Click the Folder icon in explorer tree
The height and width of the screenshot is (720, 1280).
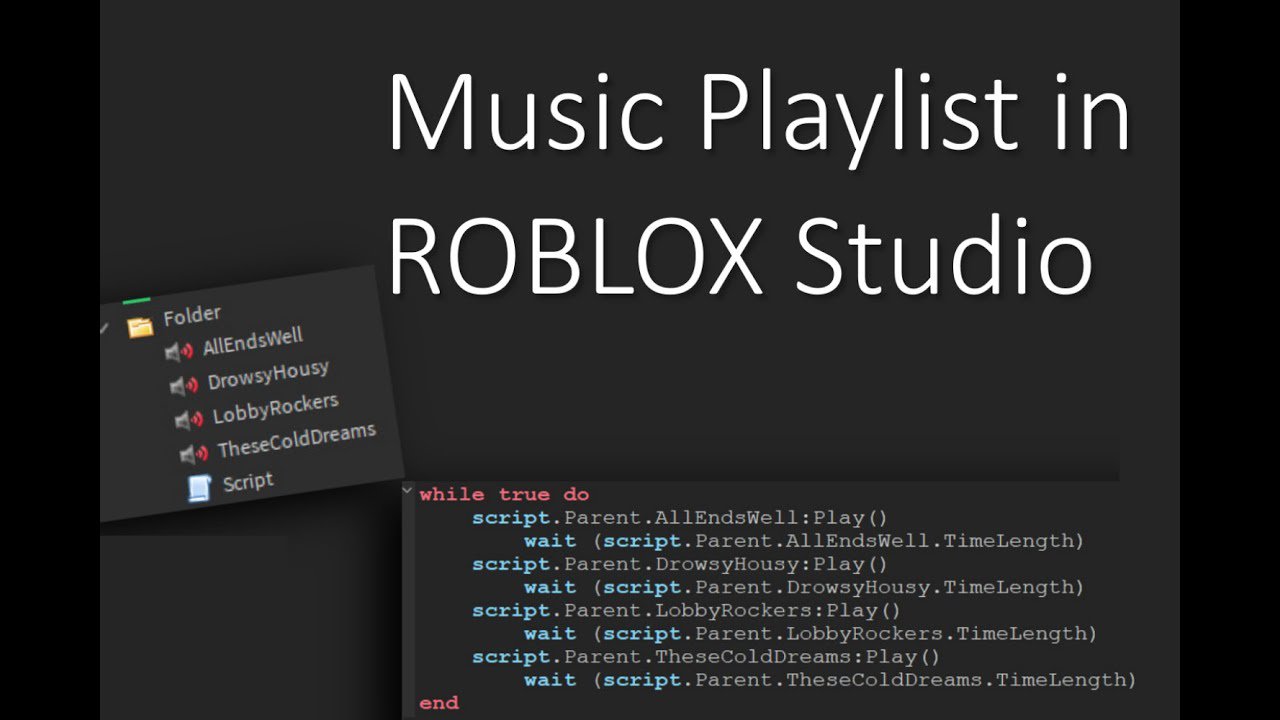140,327
